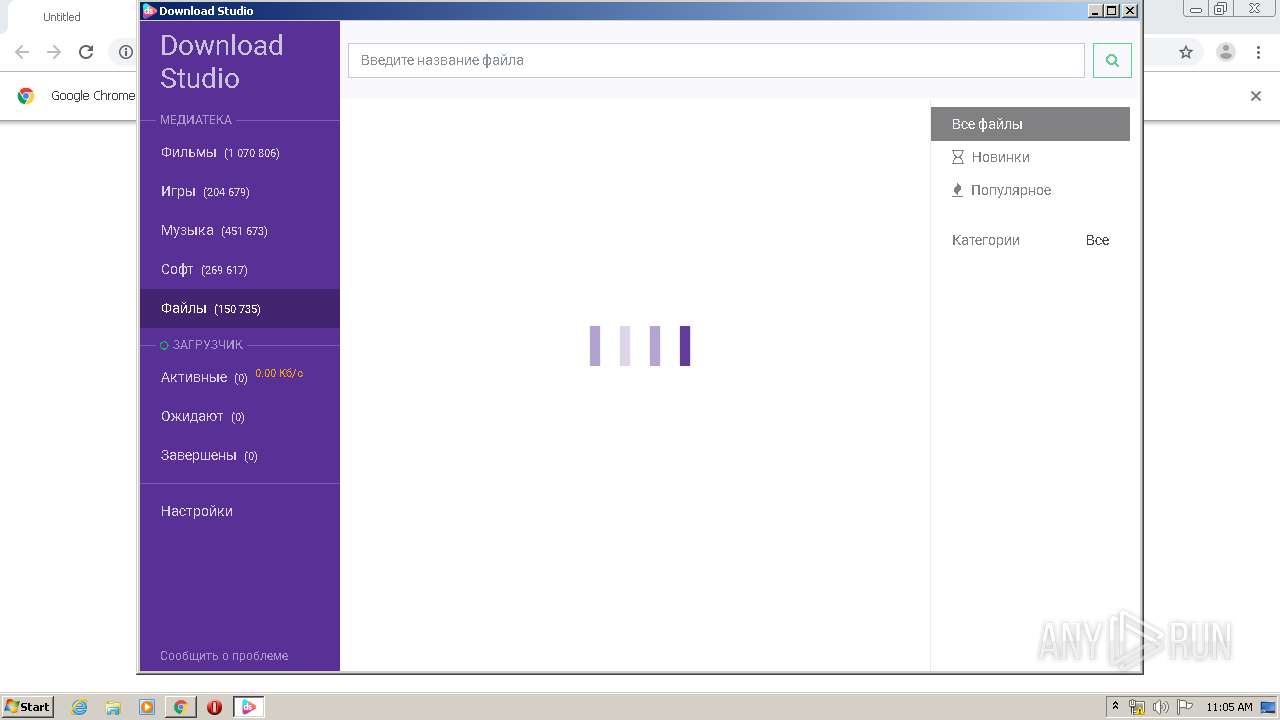Click the Download Studio taskbar button
The image size is (1280, 720).
[x=248, y=707]
